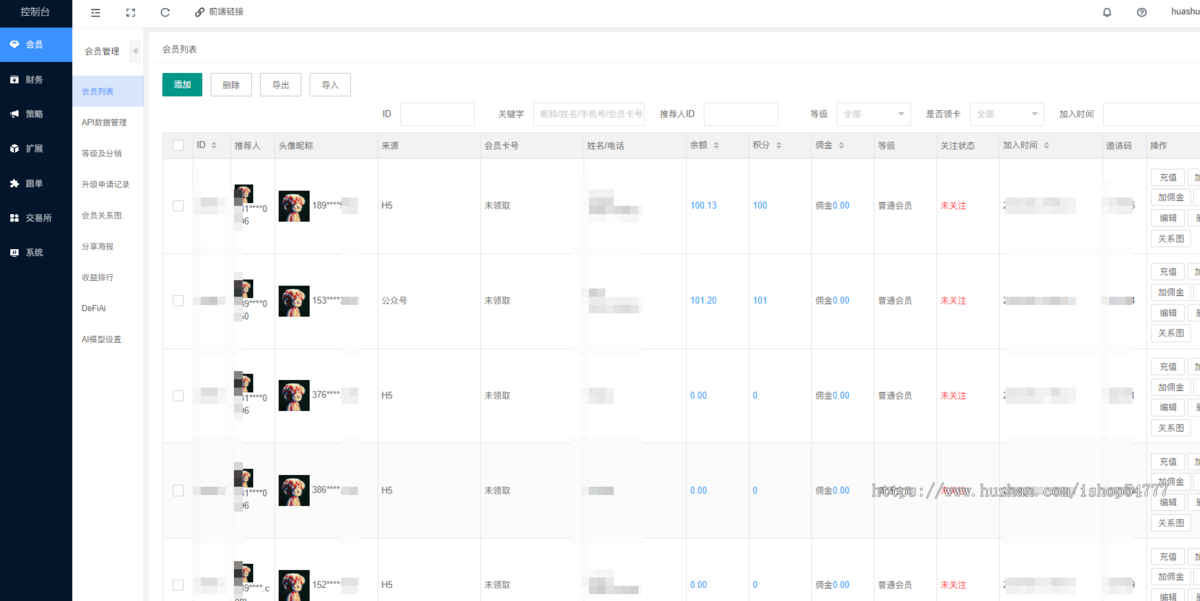Collapse the 会员管理 submenu panel chevron

pos(136,50)
